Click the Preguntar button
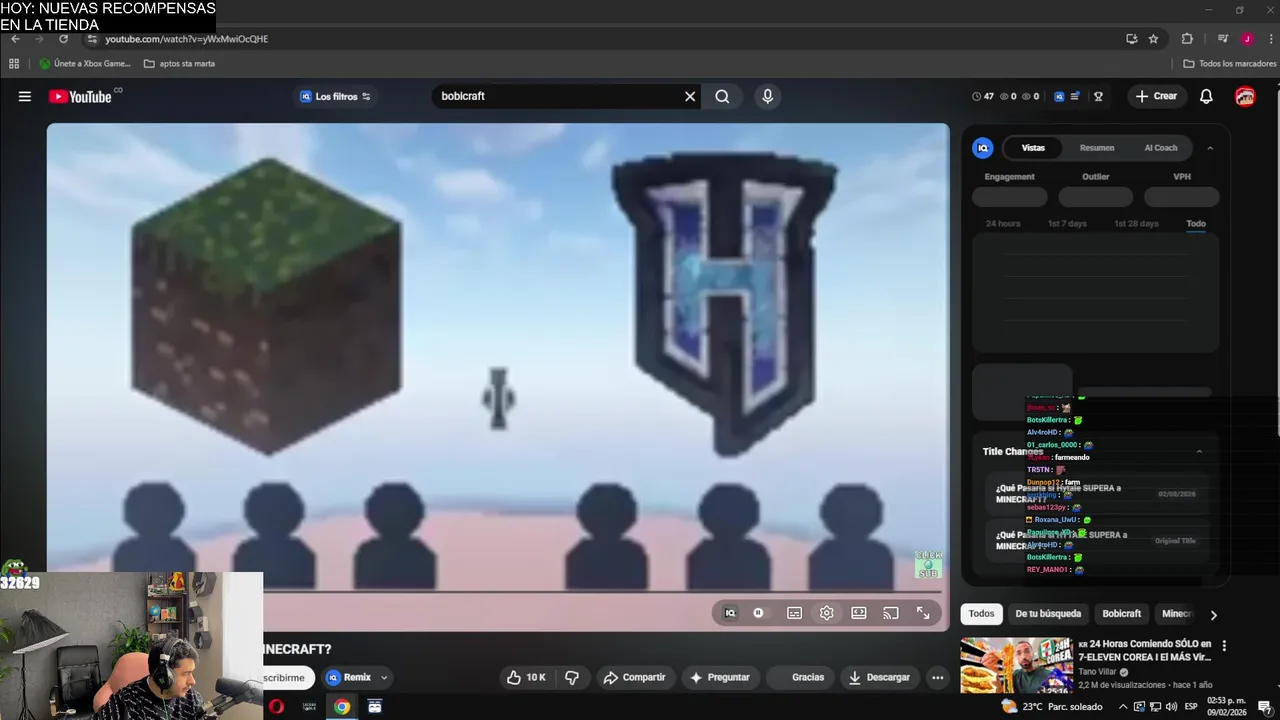Image resolution: width=1280 pixels, height=720 pixels. click(x=720, y=677)
